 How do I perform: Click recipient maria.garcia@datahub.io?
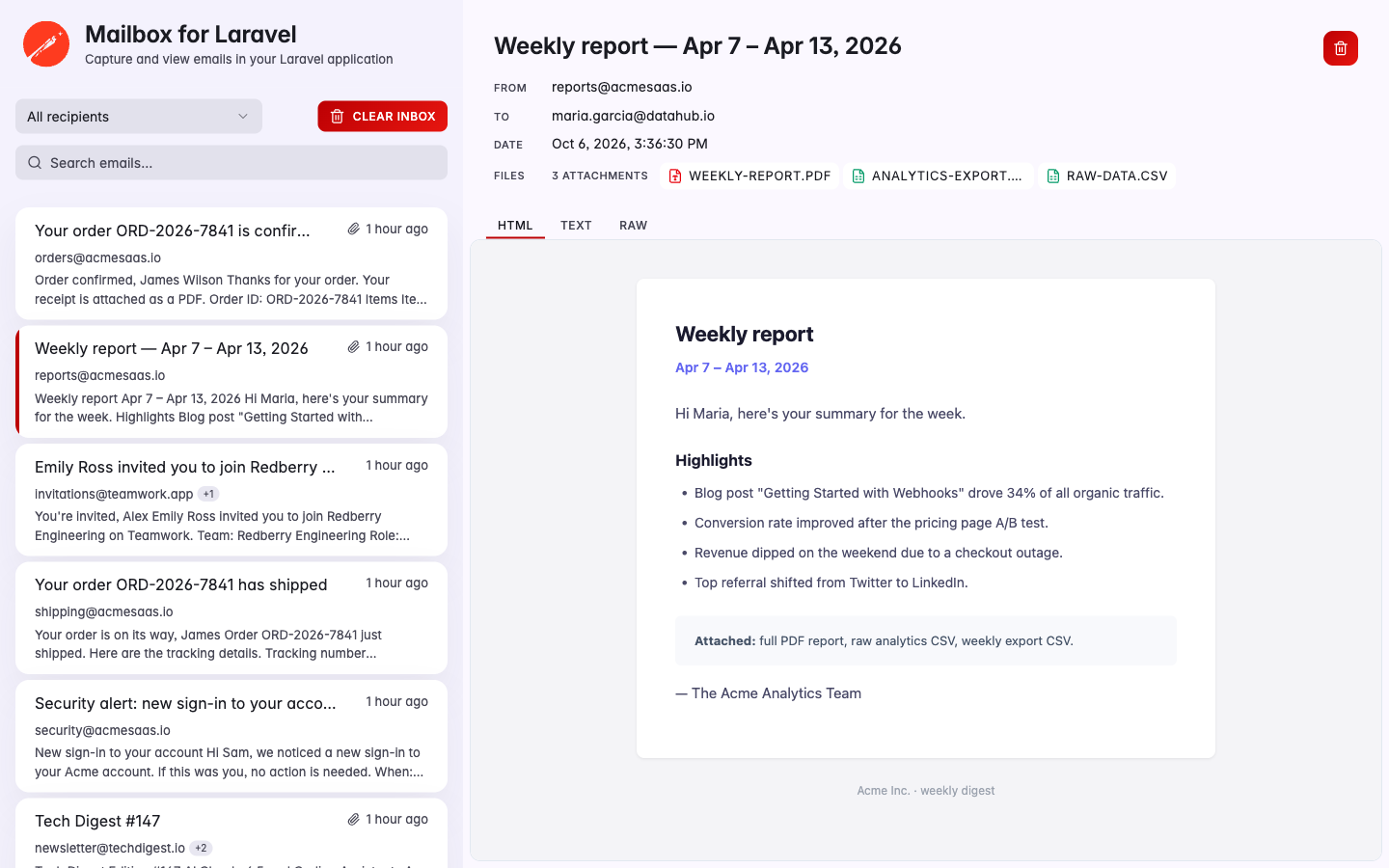point(633,116)
